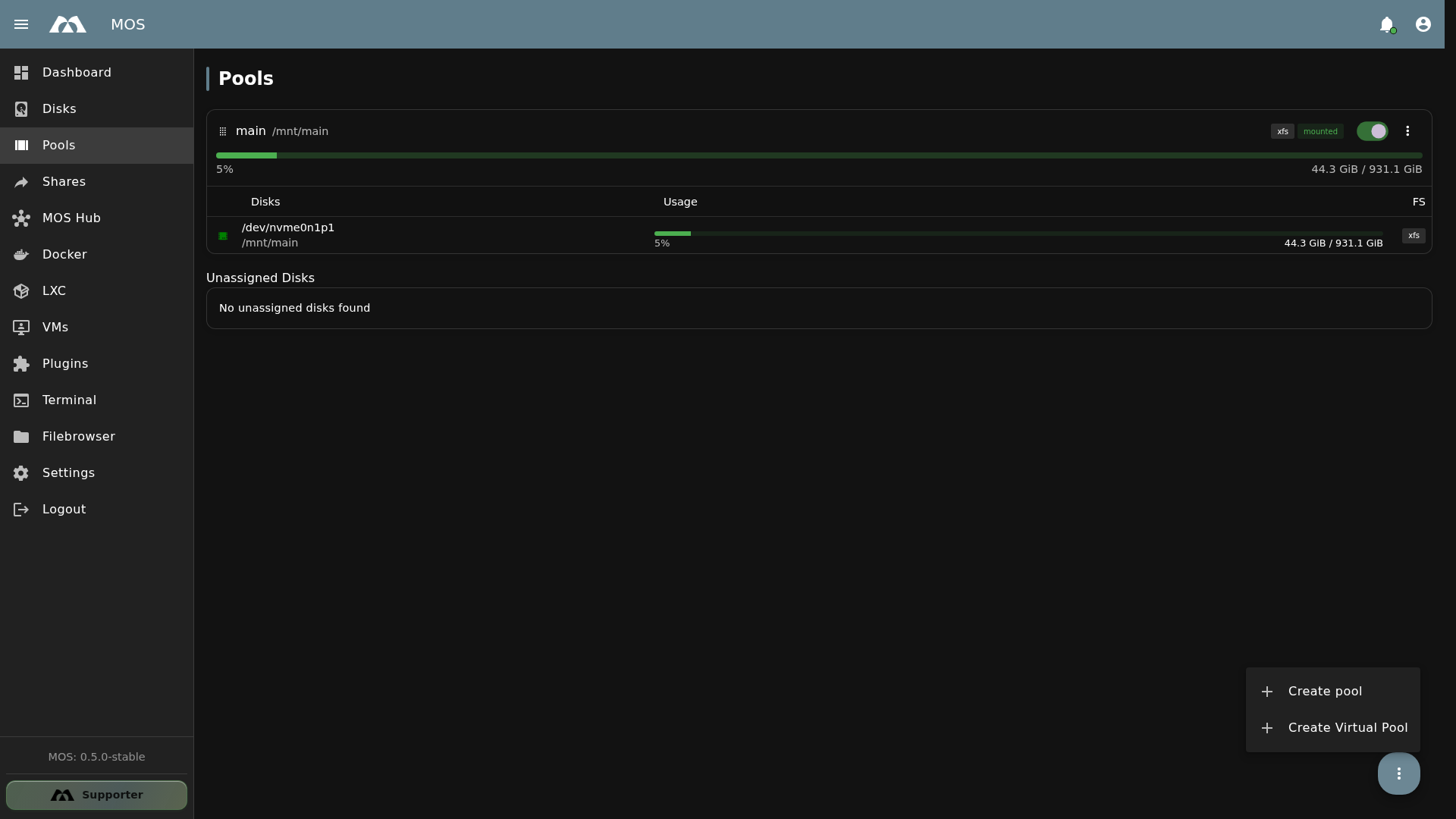The height and width of the screenshot is (819, 1456).
Task: Open the user account icon
Action: (1423, 24)
